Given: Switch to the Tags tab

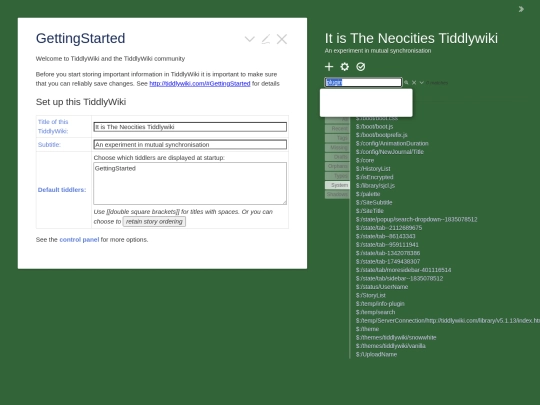Looking at the screenshot, I should (x=337, y=138).
